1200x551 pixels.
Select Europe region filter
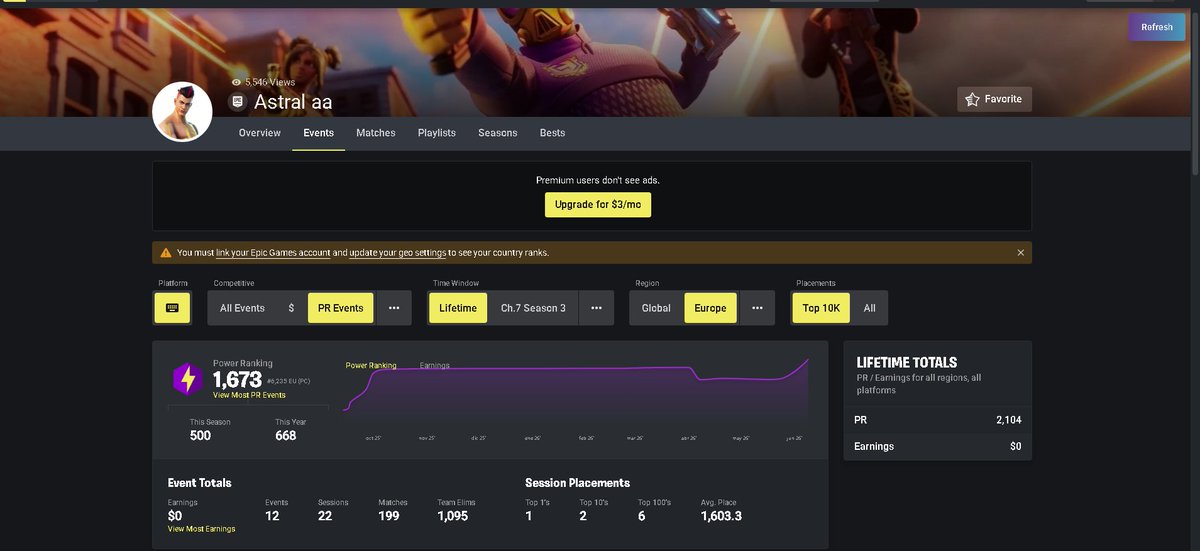(x=711, y=308)
